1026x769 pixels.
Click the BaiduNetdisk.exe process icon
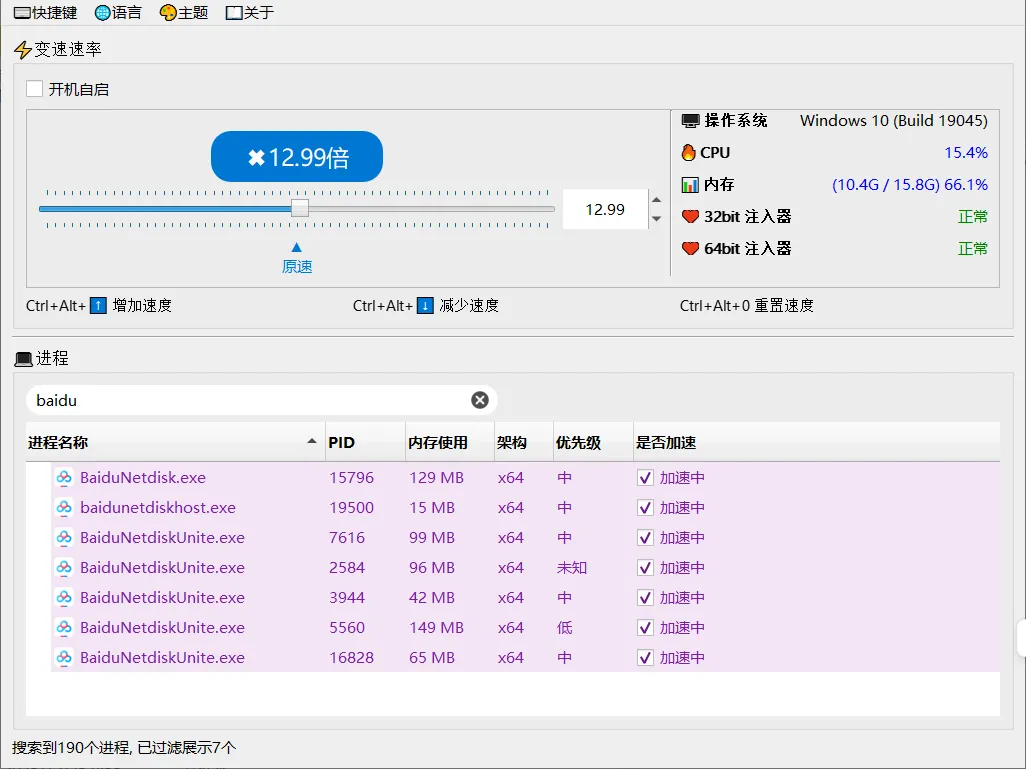coord(64,478)
